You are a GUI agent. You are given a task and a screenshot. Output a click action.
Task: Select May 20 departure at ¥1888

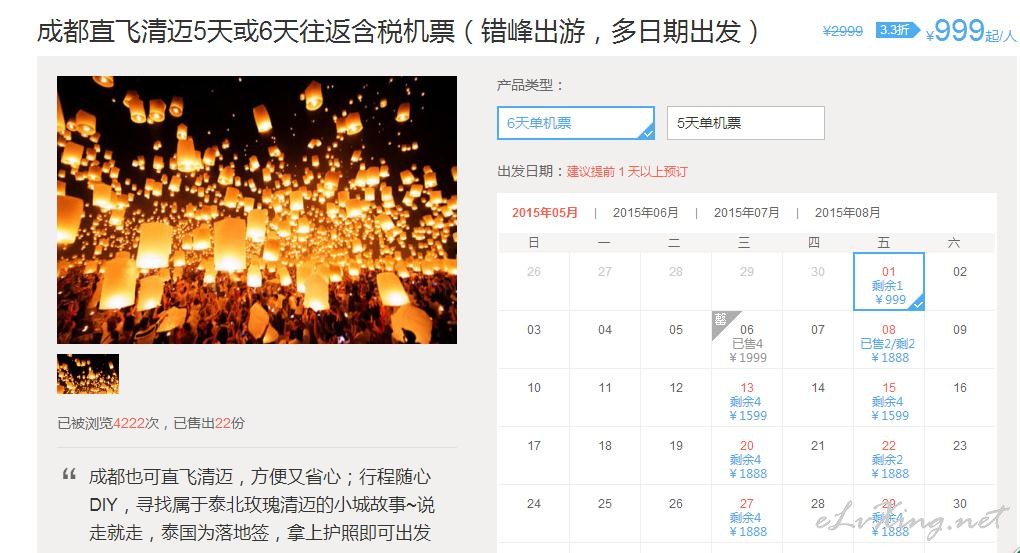(747, 455)
